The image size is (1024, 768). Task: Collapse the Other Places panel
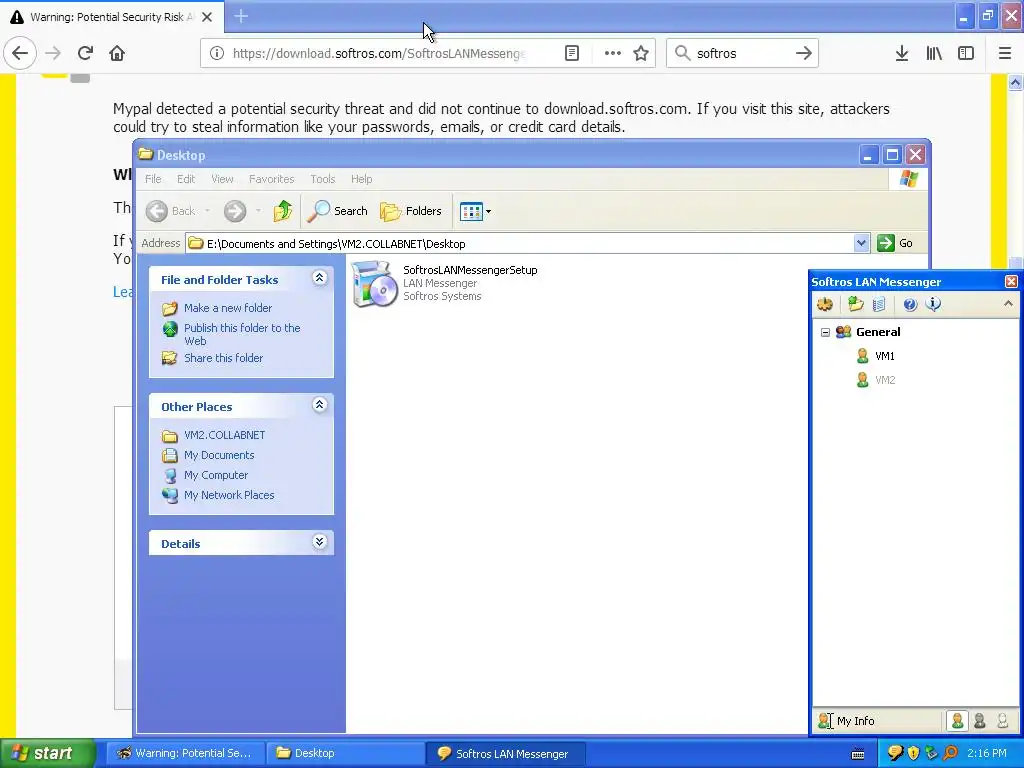[x=319, y=406]
